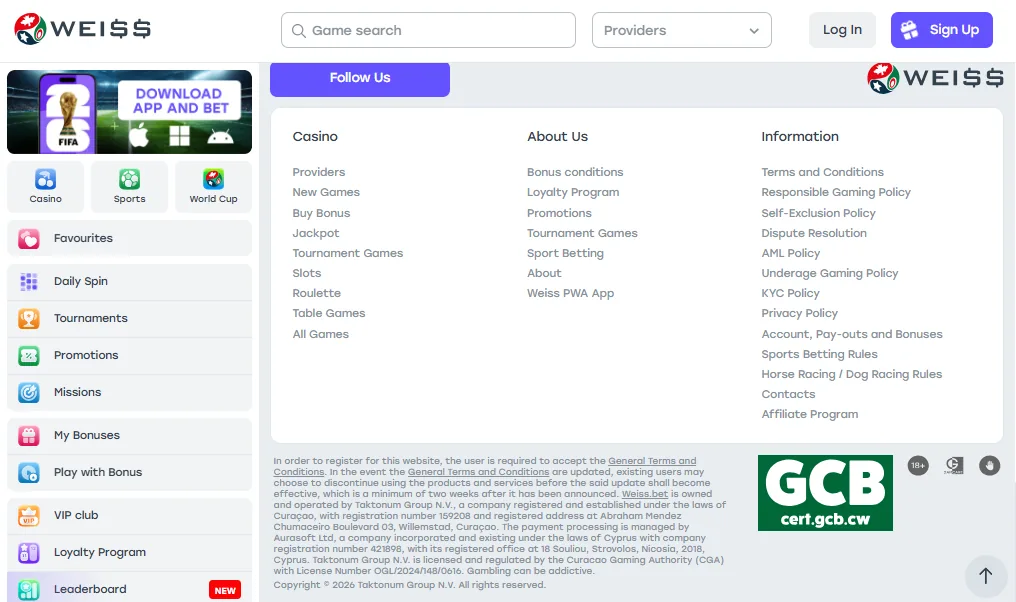Select Missions in the sidebar

pos(130,392)
